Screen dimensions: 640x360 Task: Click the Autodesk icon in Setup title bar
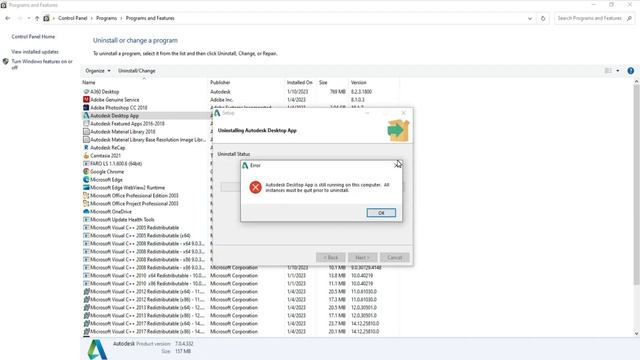coord(217,113)
